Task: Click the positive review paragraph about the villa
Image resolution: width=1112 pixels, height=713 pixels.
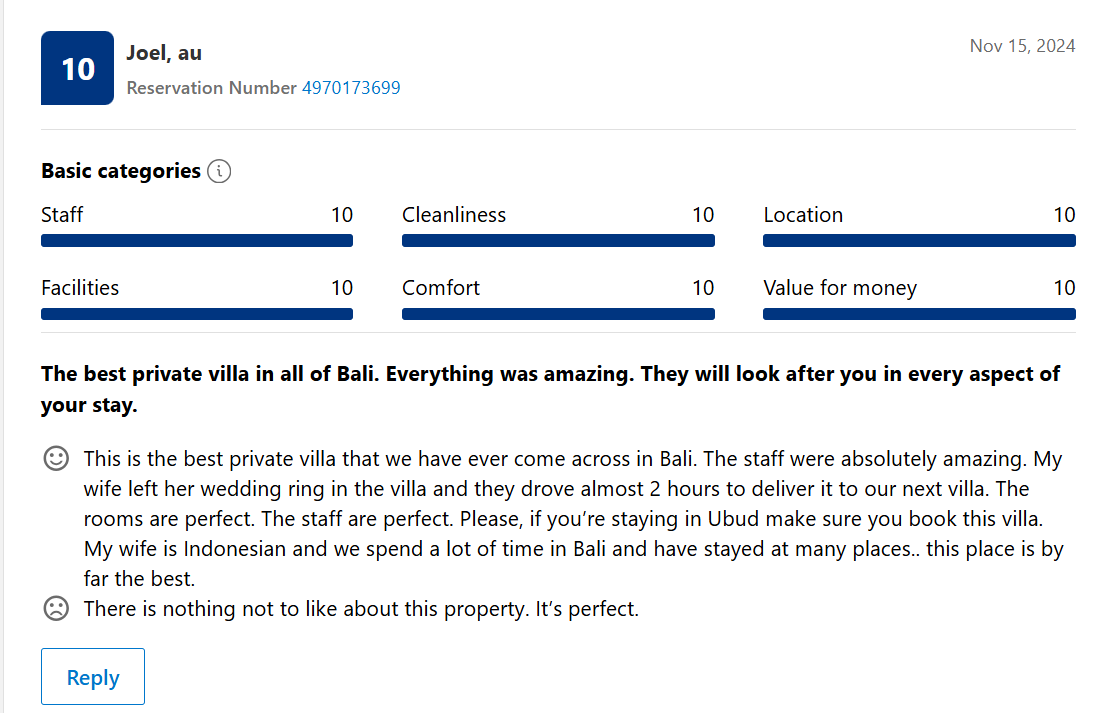Action: pos(573,519)
